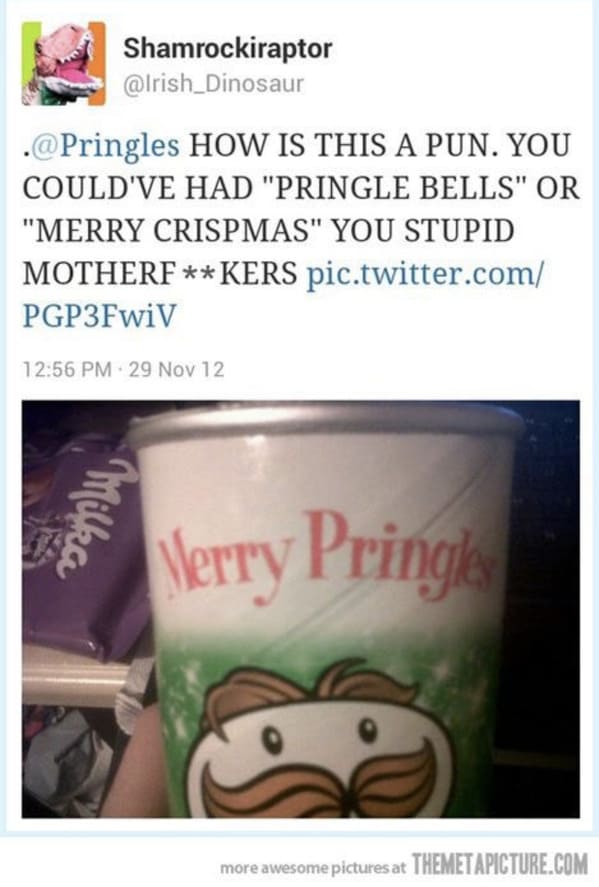Click the PGP3FwiV link continuation
The image size is (599, 887).
(100, 316)
